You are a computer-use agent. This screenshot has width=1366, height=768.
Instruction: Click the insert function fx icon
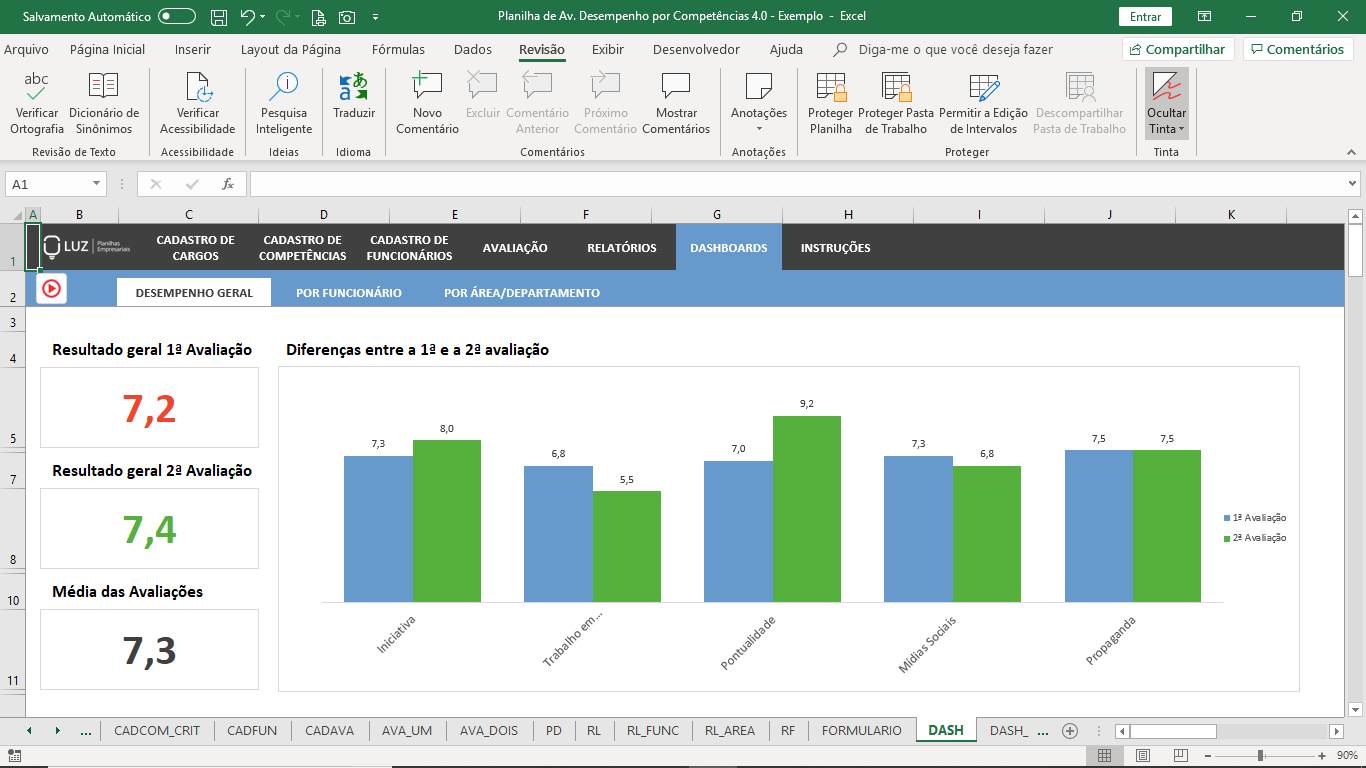(x=228, y=184)
